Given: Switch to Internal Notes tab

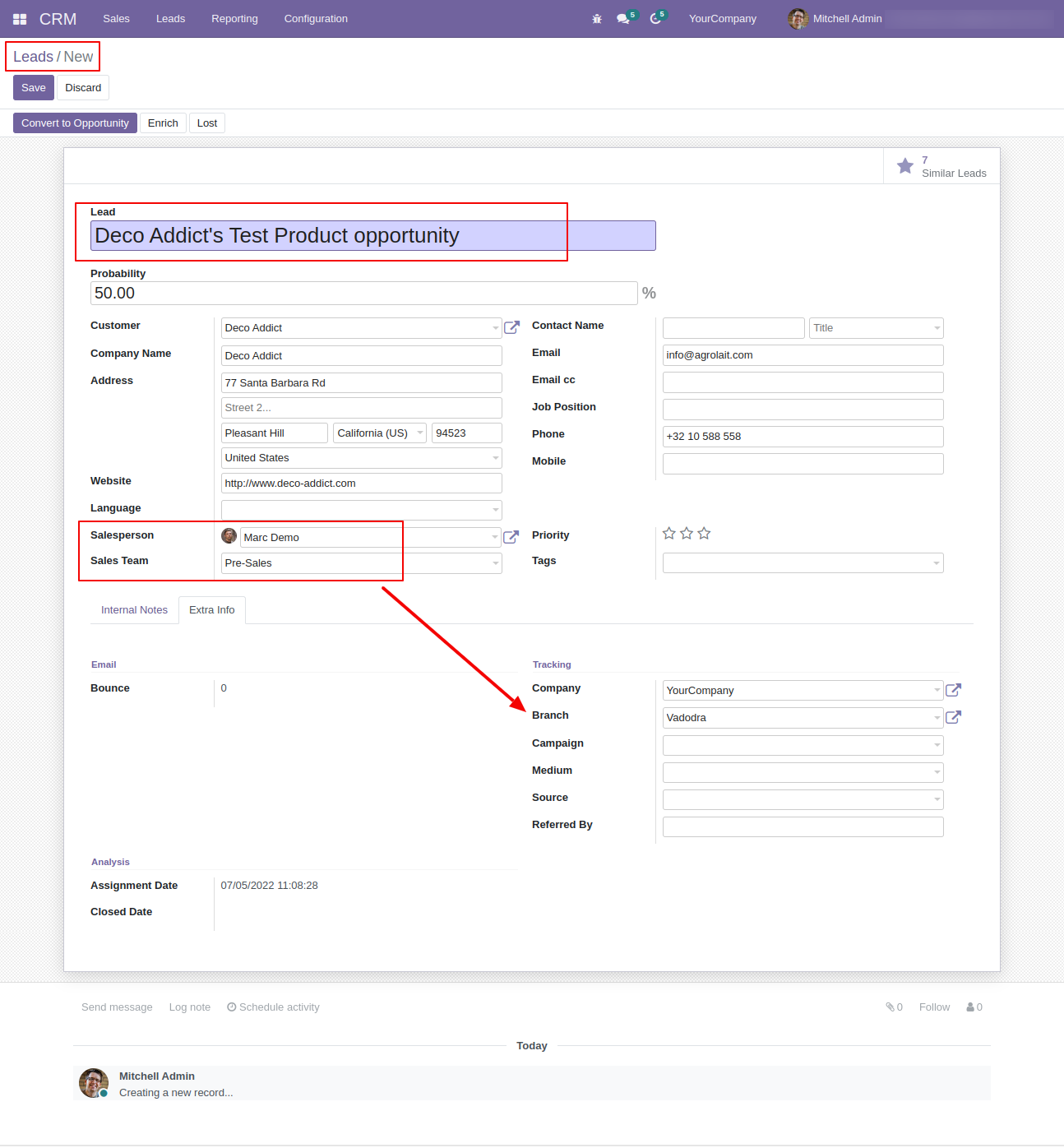Looking at the screenshot, I should pos(134,610).
